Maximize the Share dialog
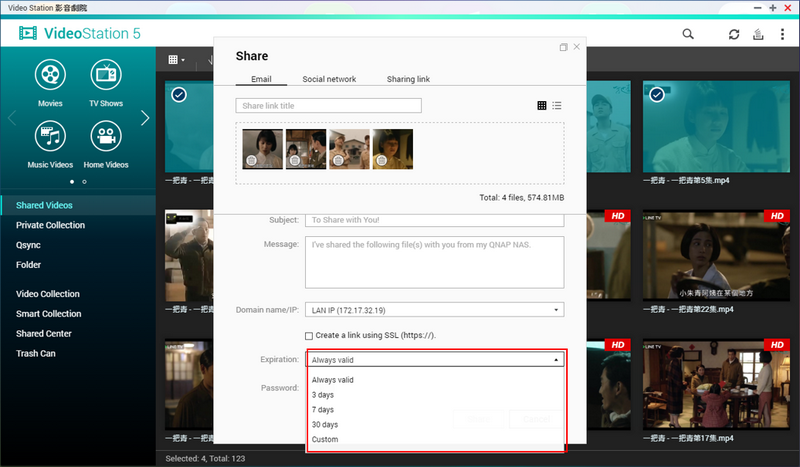This screenshot has width=800, height=467. (563, 47)
